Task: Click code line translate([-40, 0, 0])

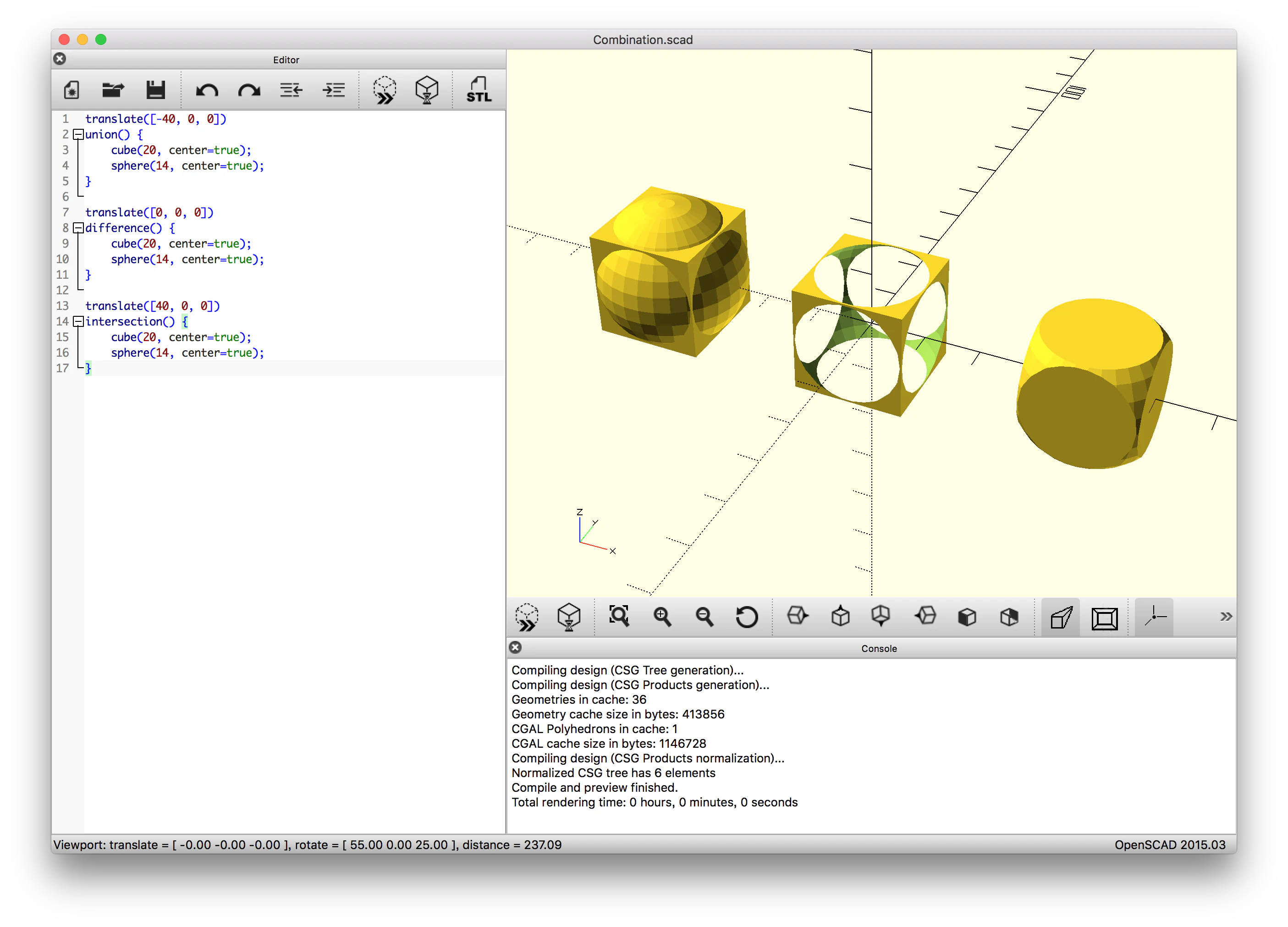Action: (155, 119)
